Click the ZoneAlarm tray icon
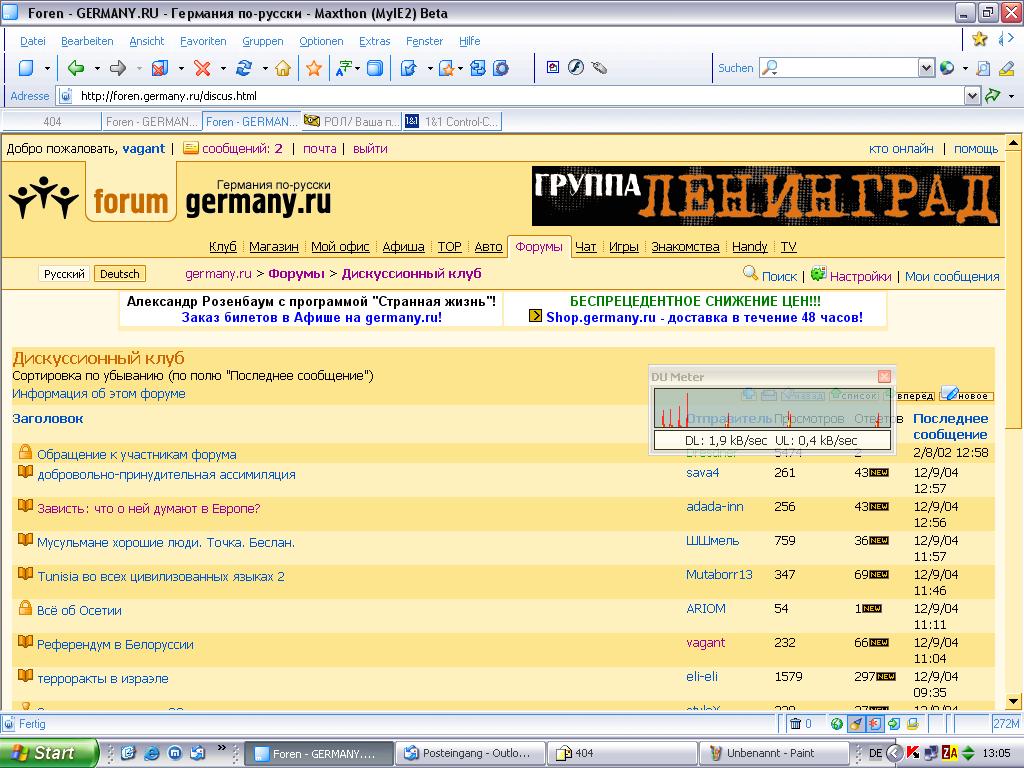 click(x=950, y=753)
